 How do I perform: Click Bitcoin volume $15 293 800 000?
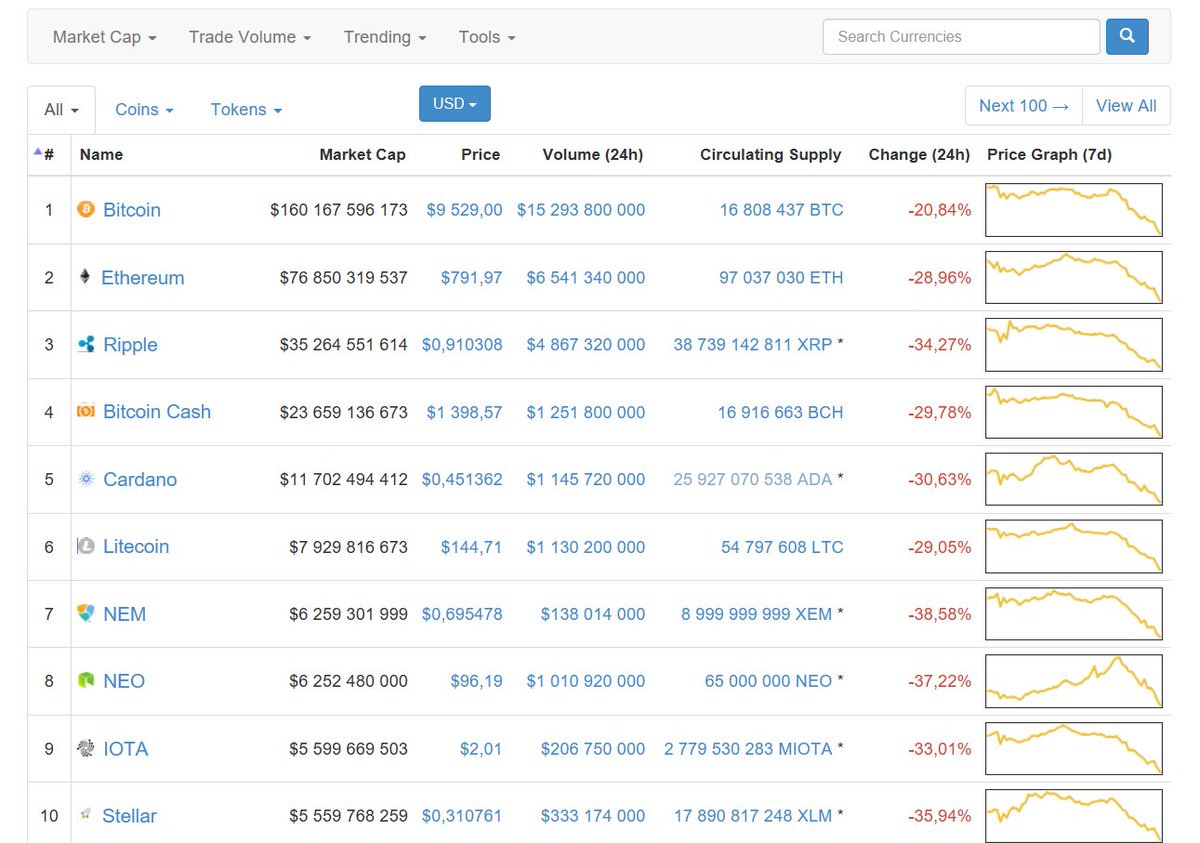(581, 210)
